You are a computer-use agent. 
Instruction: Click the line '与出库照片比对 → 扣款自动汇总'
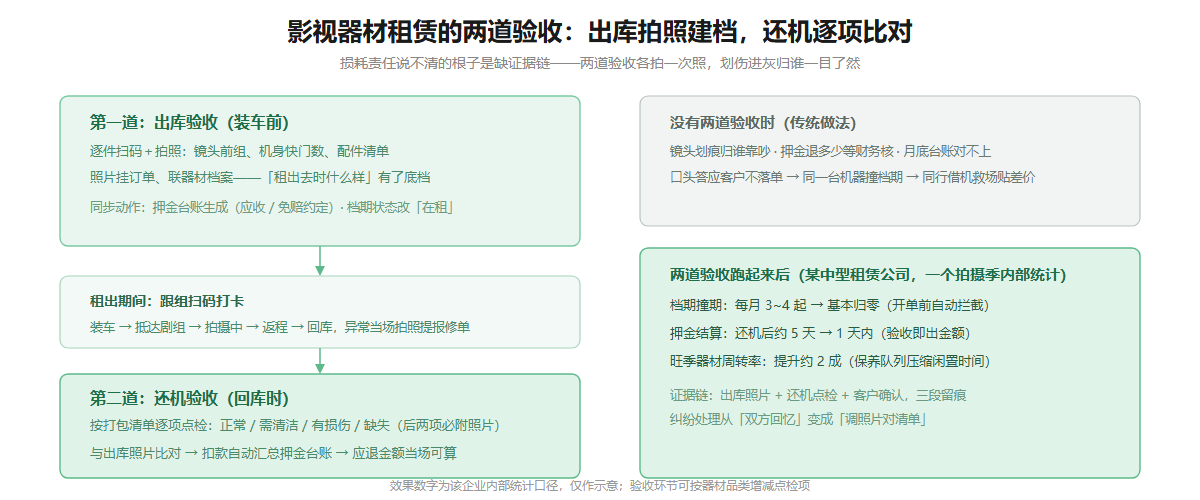[273, 452]
